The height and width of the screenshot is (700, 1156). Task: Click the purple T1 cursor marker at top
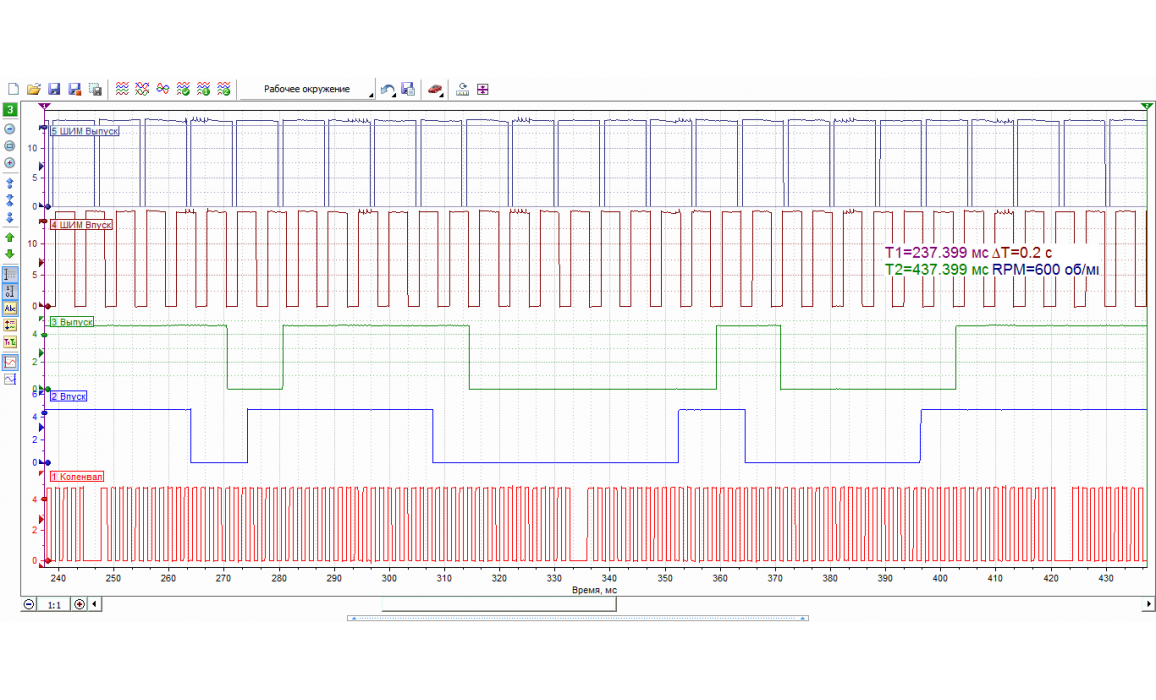click(44, 105)
